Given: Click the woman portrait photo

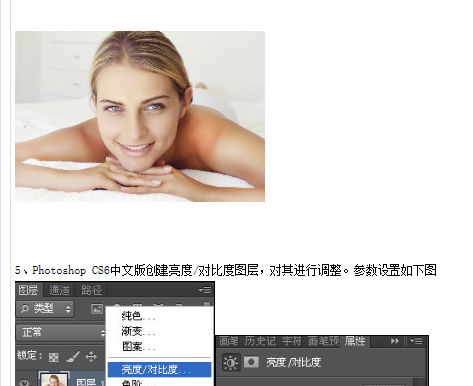Looking at the screenshot, I should click(x=140, y=116).
